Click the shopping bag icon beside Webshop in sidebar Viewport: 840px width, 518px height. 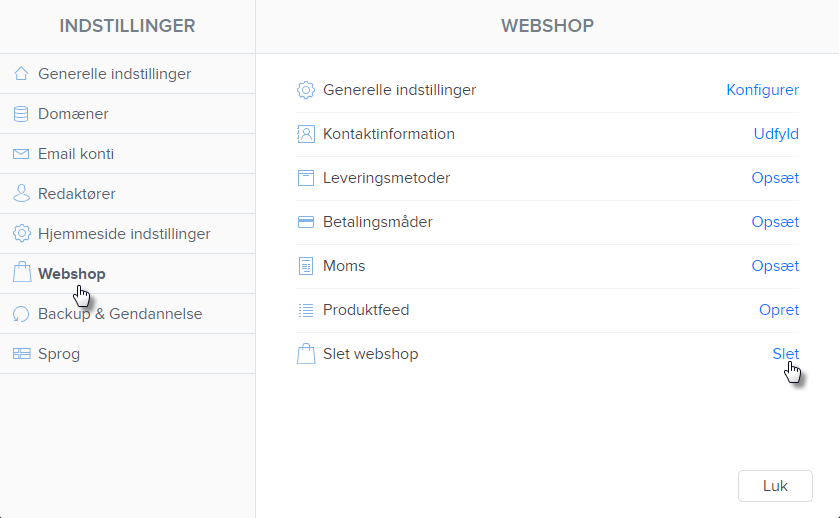pos(21,274)
